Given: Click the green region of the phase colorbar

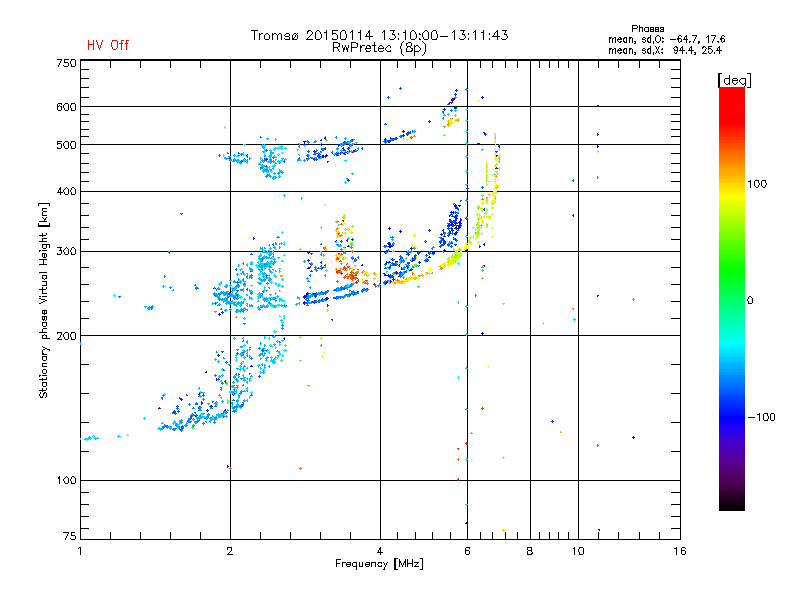Looking at the screenshot, I should pyautogui.click(x=732, y=270).
